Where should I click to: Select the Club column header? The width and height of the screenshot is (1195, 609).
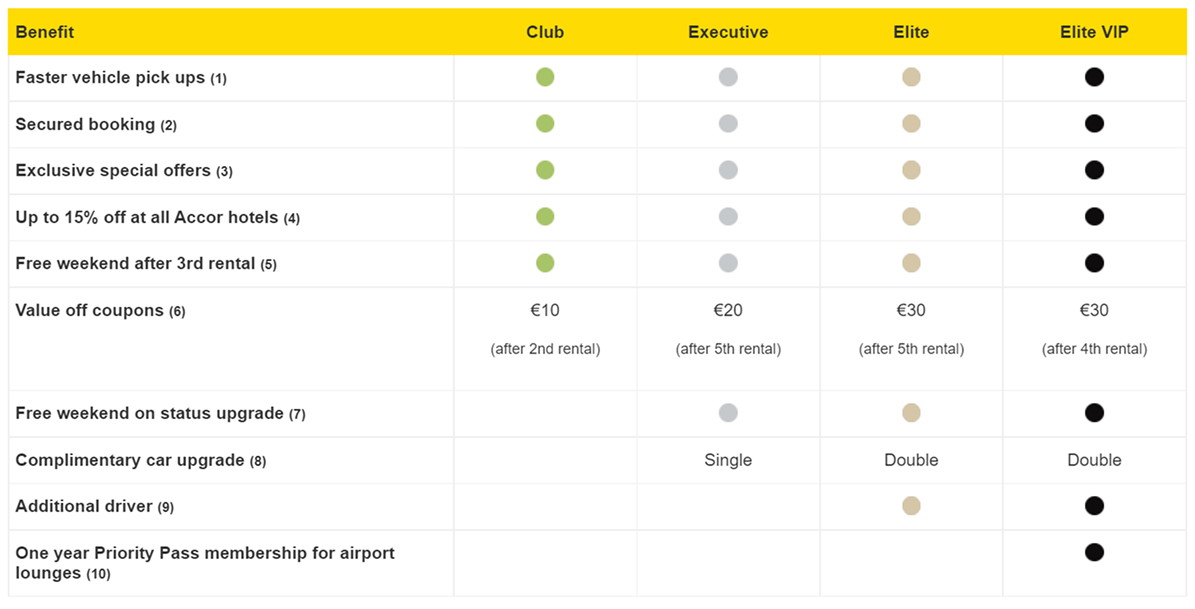545,32
